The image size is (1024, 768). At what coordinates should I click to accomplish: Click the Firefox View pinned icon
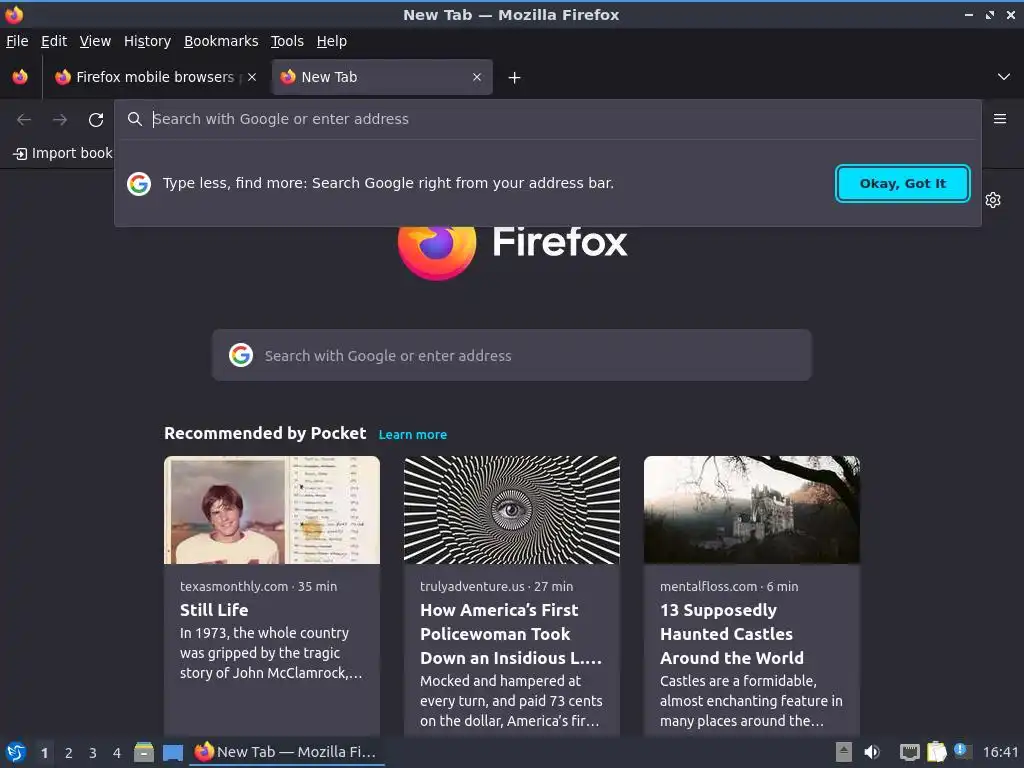point(20,77)
